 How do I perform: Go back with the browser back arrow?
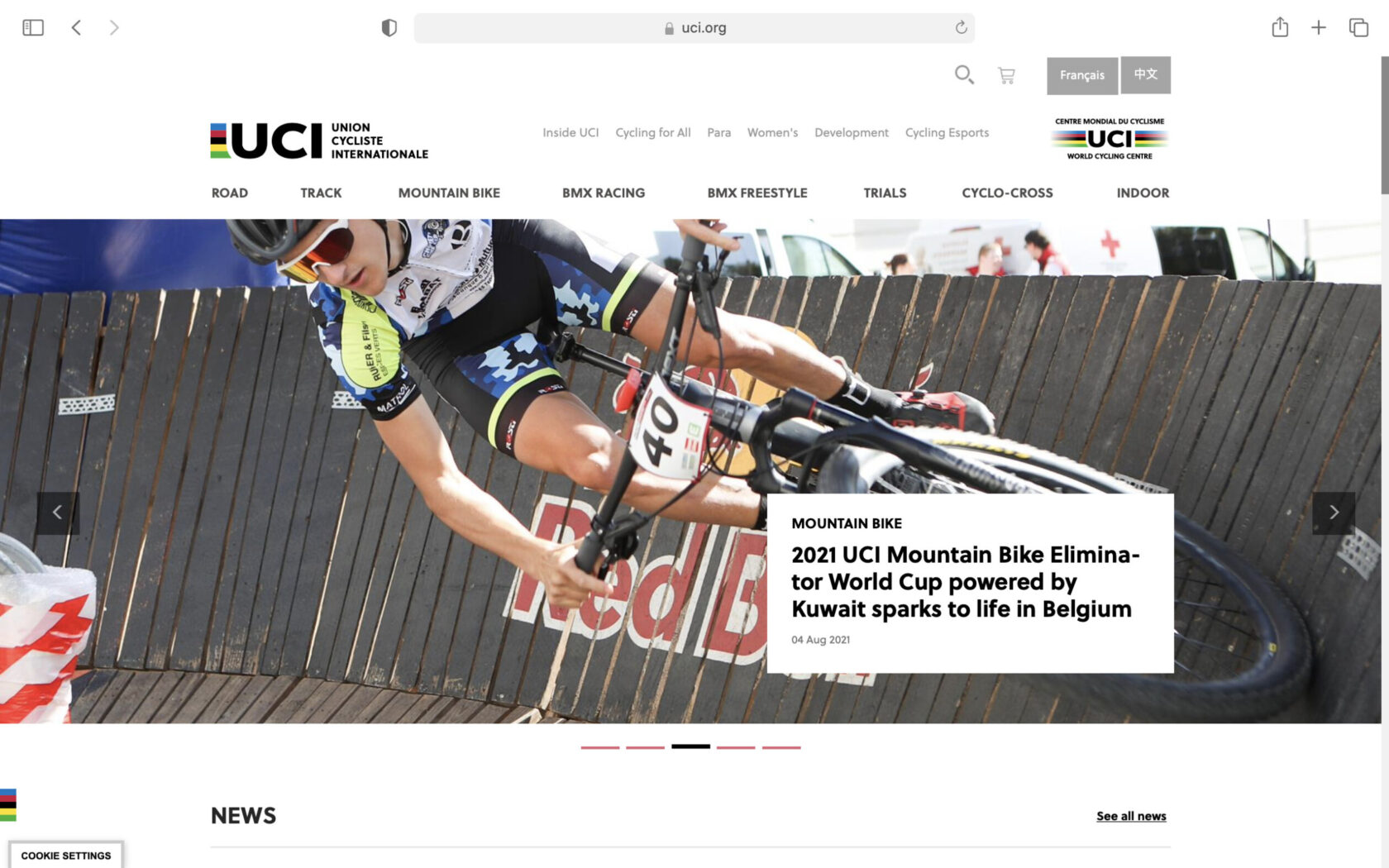pos(76,27)
